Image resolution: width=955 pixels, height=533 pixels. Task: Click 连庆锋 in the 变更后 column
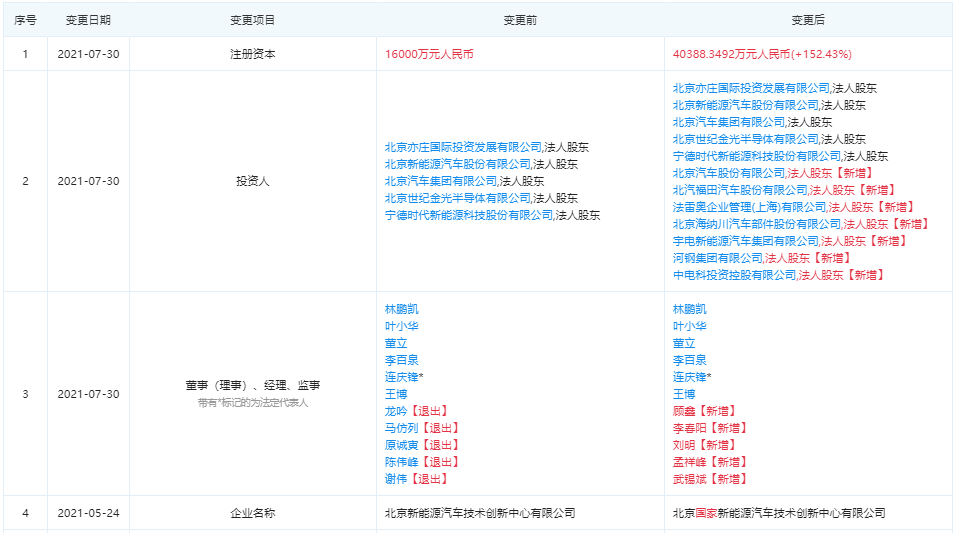click(x=689, y=377)
